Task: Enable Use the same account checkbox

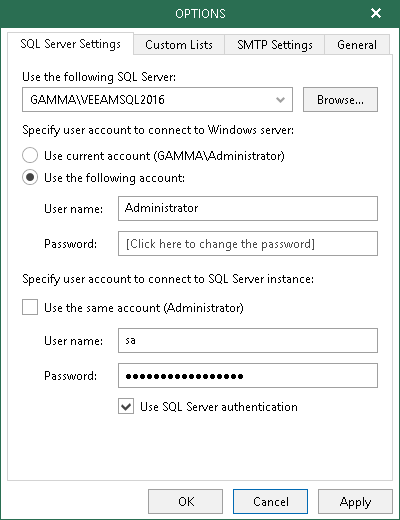Action: [x=30, y=307]
